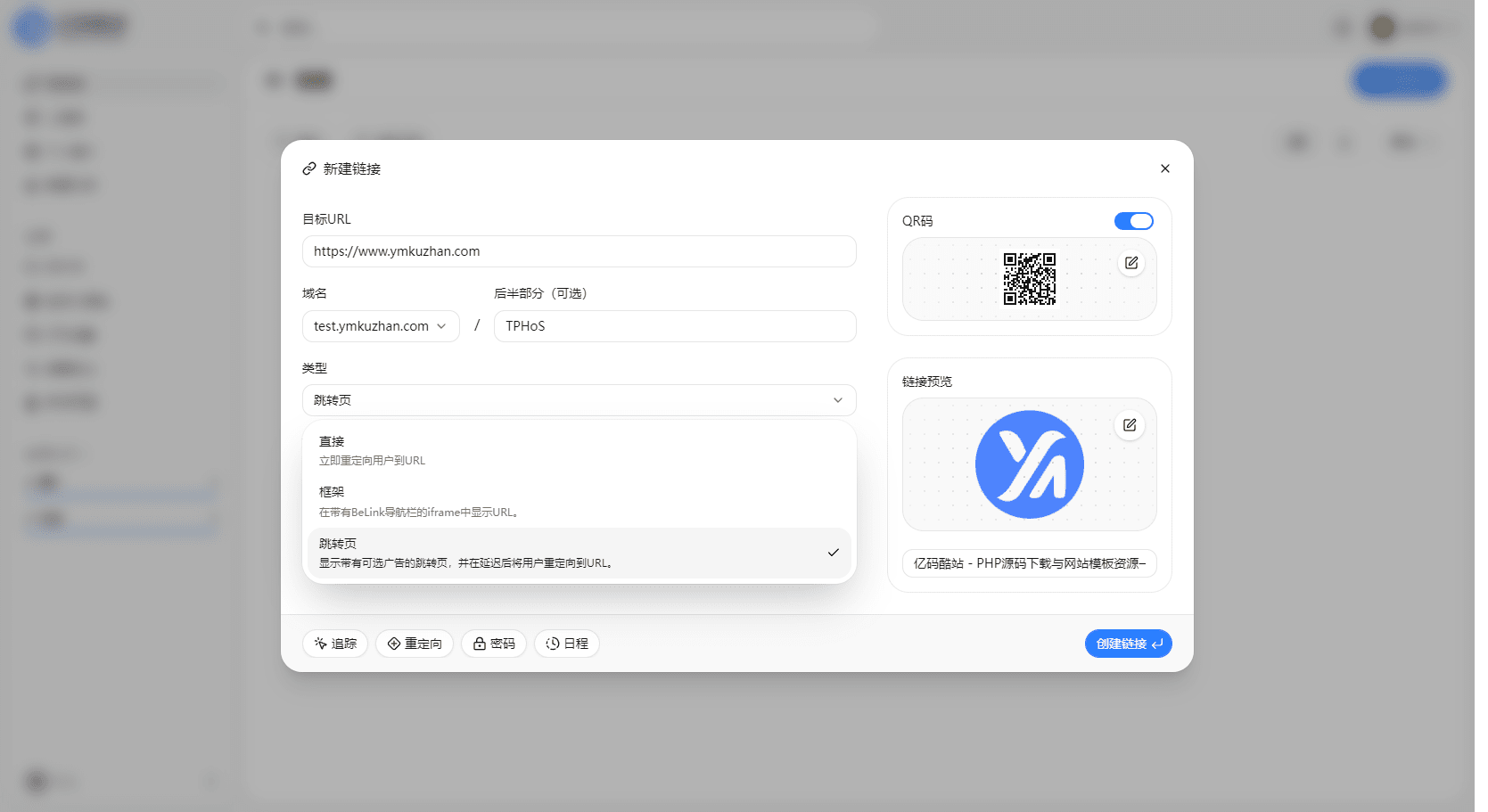Image resolution: width=1488 pixels, height=812 pixels.
Task: Click the link icon beside 新建链接
Action: (309, 168)
